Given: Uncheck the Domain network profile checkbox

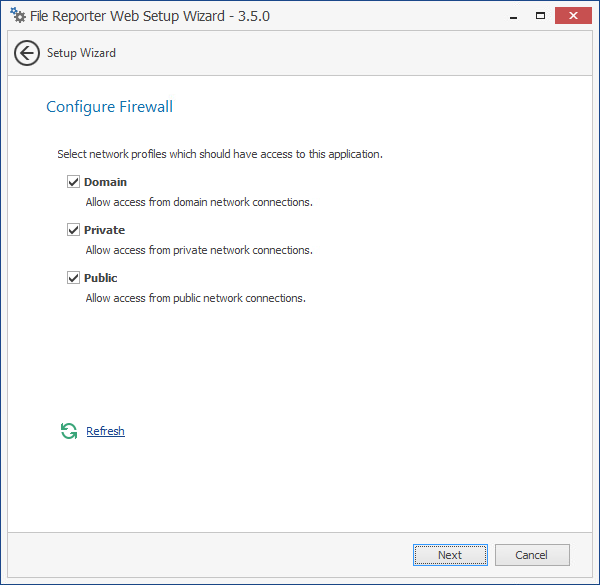Looking at the screenshot, I should coord(73,182).
